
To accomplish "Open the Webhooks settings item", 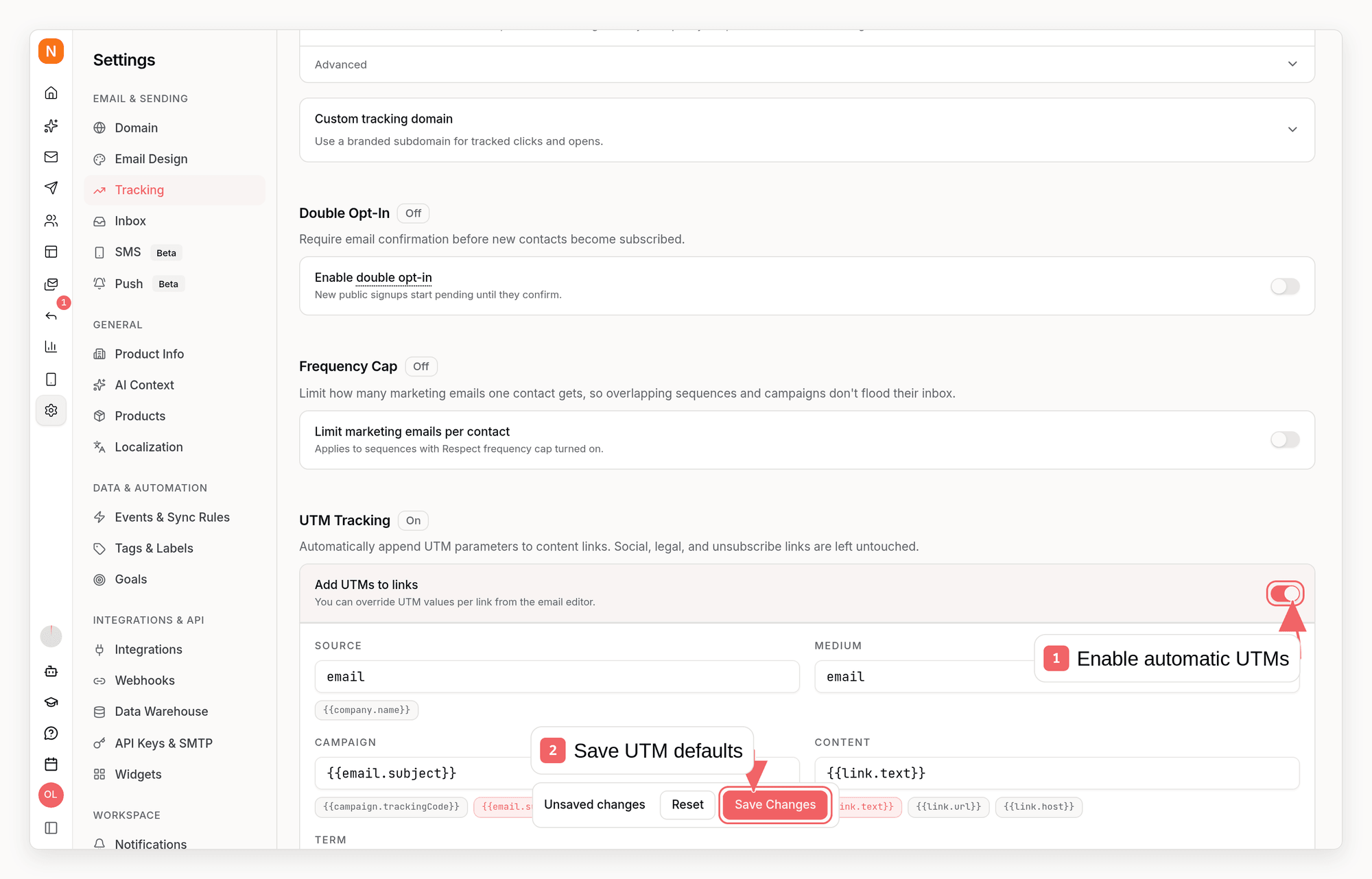I will (x=175, y=681).
